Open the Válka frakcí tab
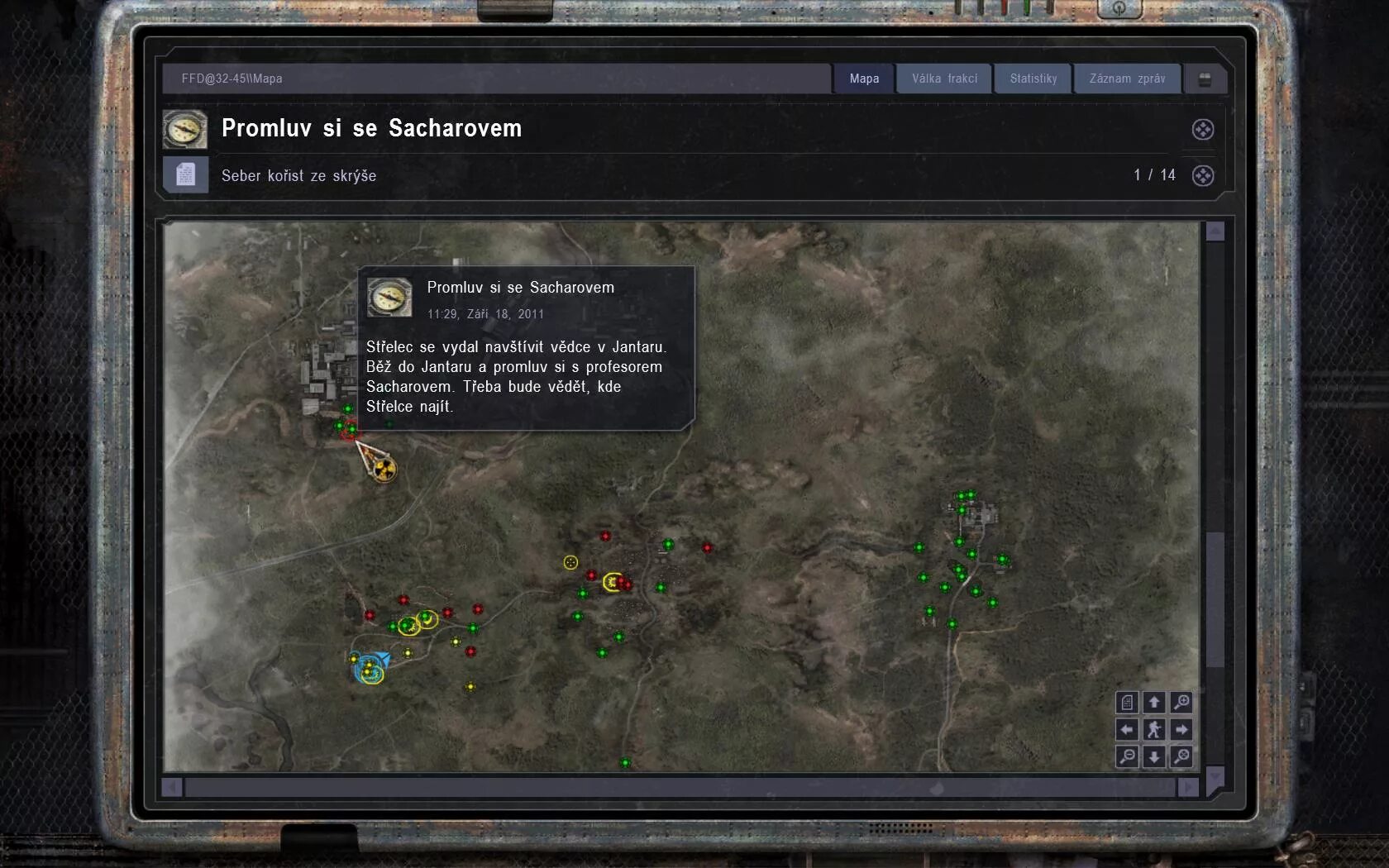This screenshot has width=1389, height=868. (x=944, y=79)
